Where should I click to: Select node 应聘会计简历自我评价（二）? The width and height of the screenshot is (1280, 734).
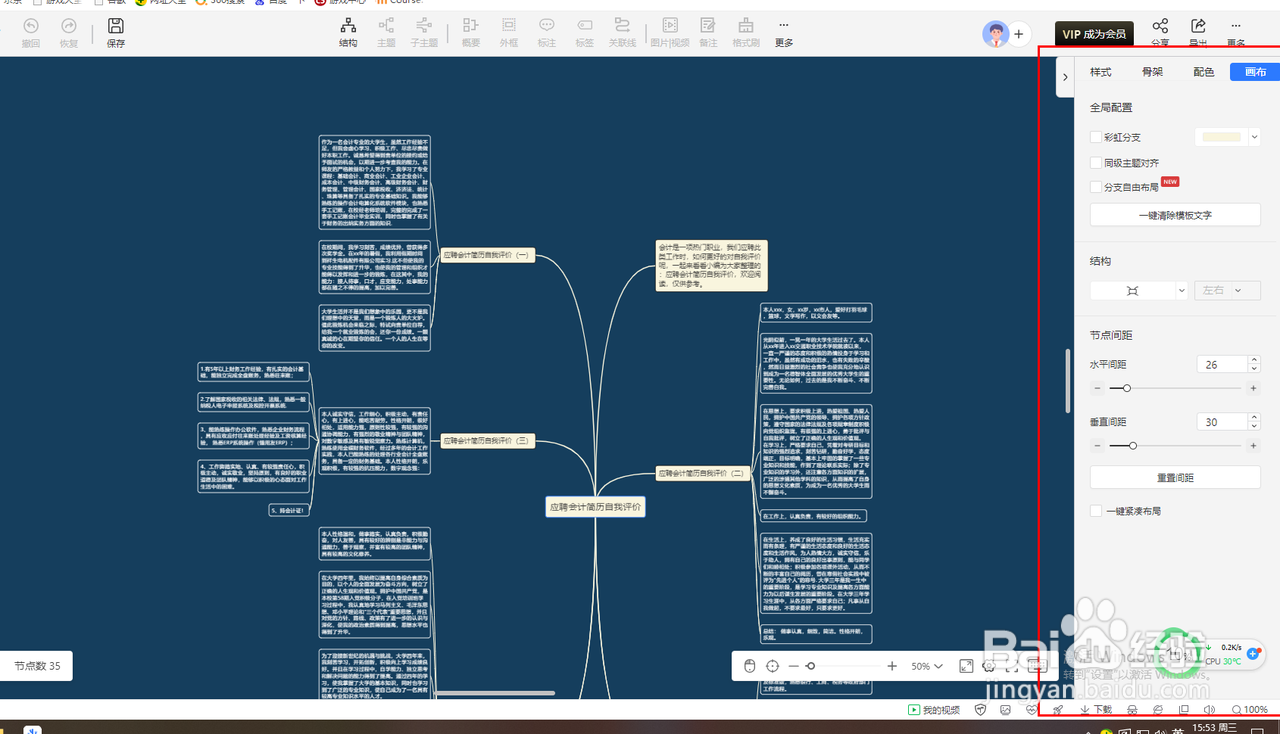703,472
